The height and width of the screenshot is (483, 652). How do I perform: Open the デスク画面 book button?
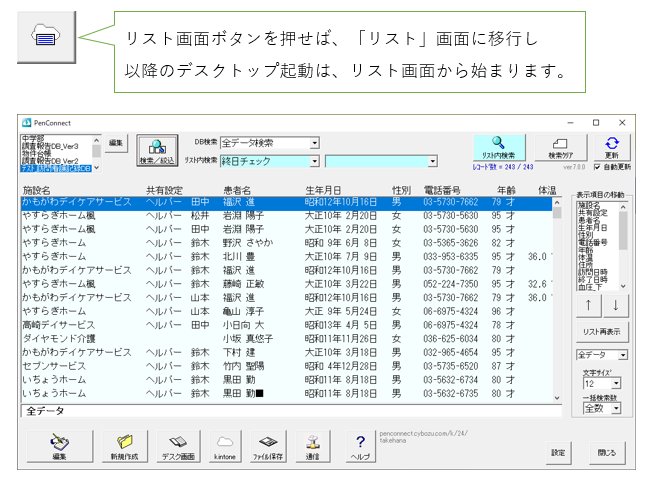(x=178, y=446)
